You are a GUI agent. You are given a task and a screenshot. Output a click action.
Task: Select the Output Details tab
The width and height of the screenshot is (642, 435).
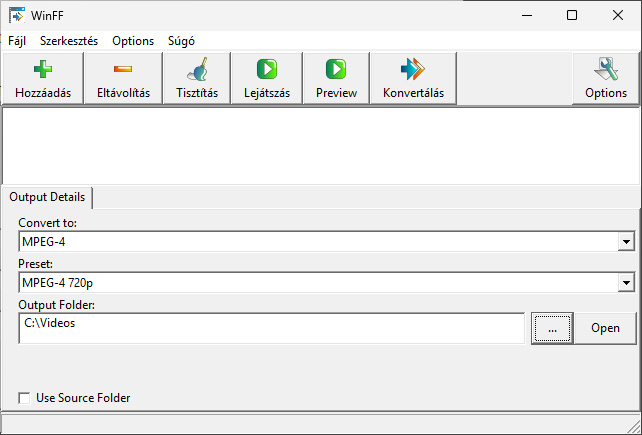click(x=47, y=197)
